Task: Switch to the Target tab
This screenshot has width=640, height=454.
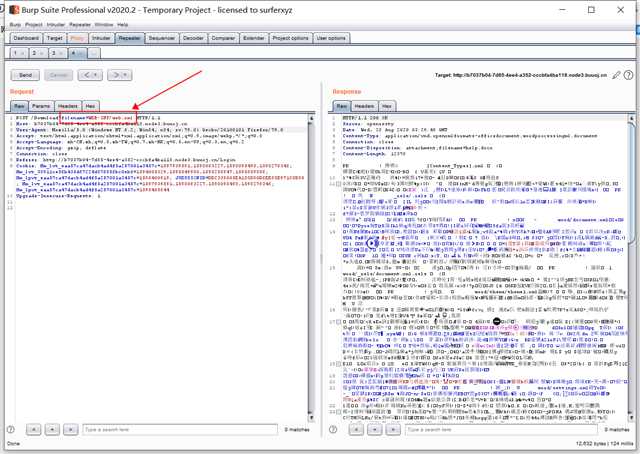Action: 54,38
